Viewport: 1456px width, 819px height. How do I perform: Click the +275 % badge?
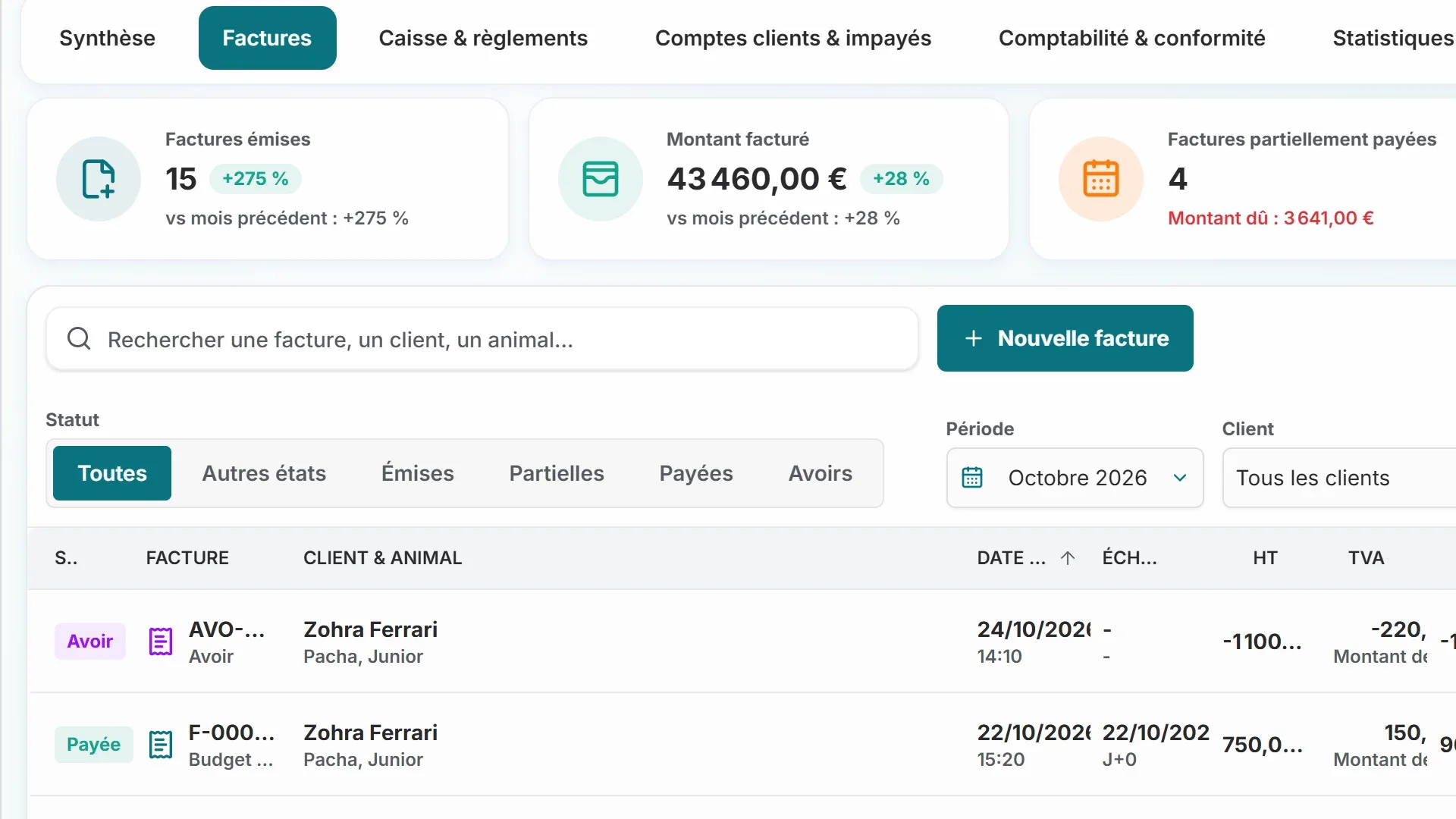click(255, 179)
